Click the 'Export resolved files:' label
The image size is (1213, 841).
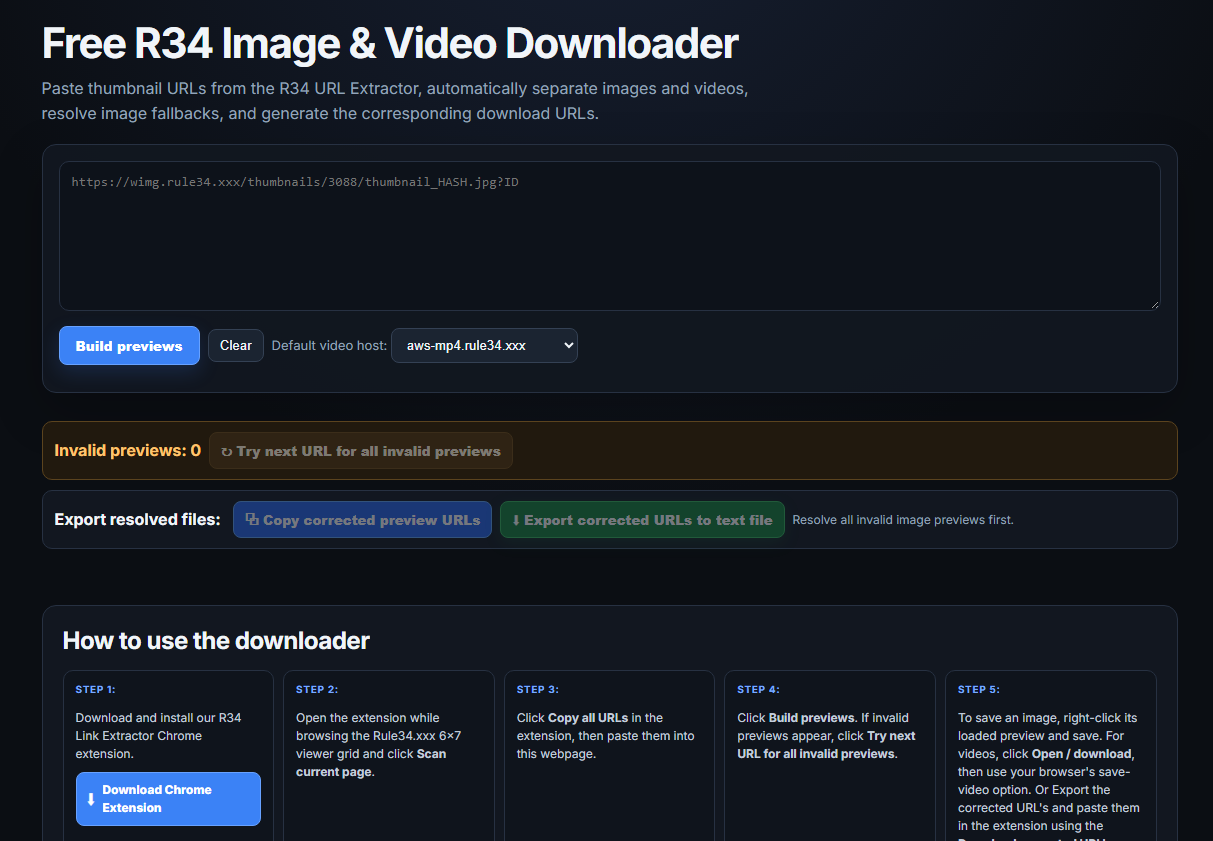[x=137, y=520]
